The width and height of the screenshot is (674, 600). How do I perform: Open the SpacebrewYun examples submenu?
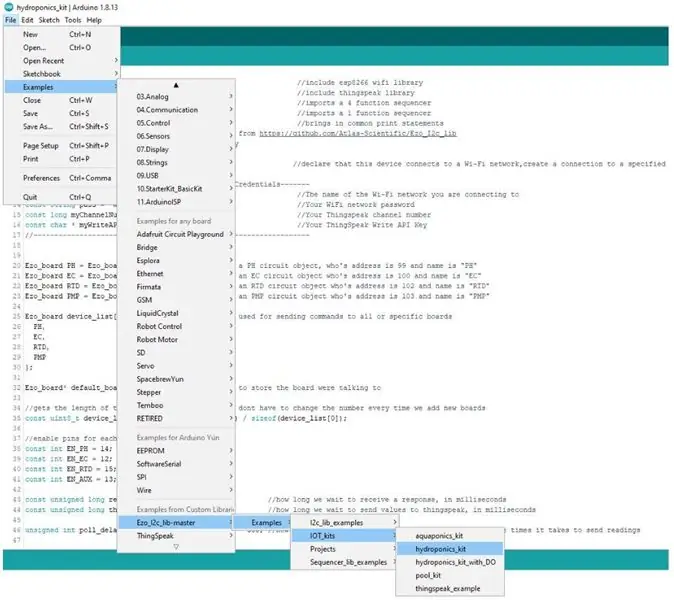tap(177, 379)
